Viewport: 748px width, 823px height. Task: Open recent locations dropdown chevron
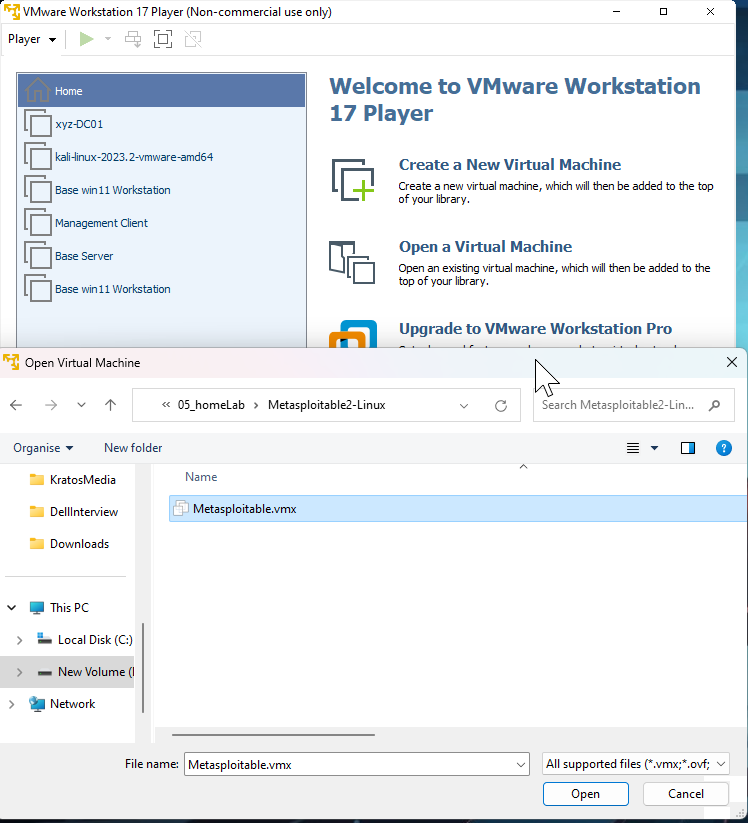tap(81, 405)
